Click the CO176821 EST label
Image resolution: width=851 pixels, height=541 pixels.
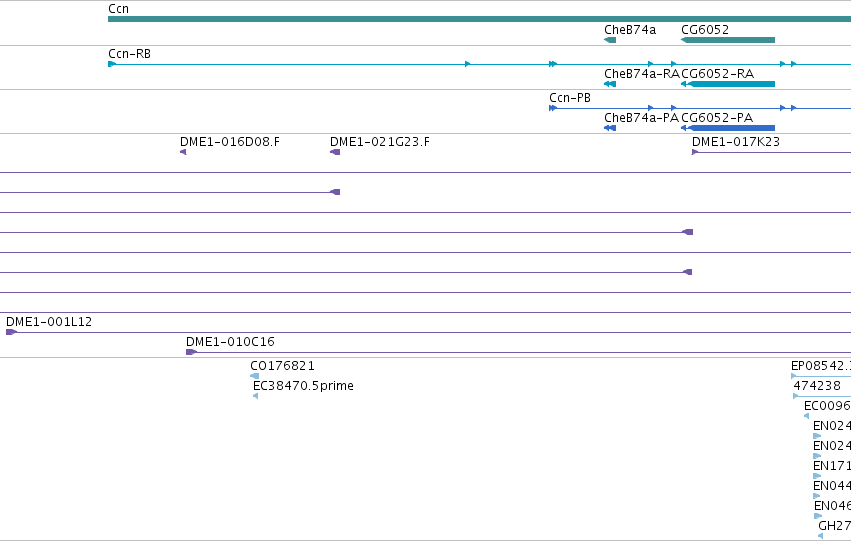[282, 366]
